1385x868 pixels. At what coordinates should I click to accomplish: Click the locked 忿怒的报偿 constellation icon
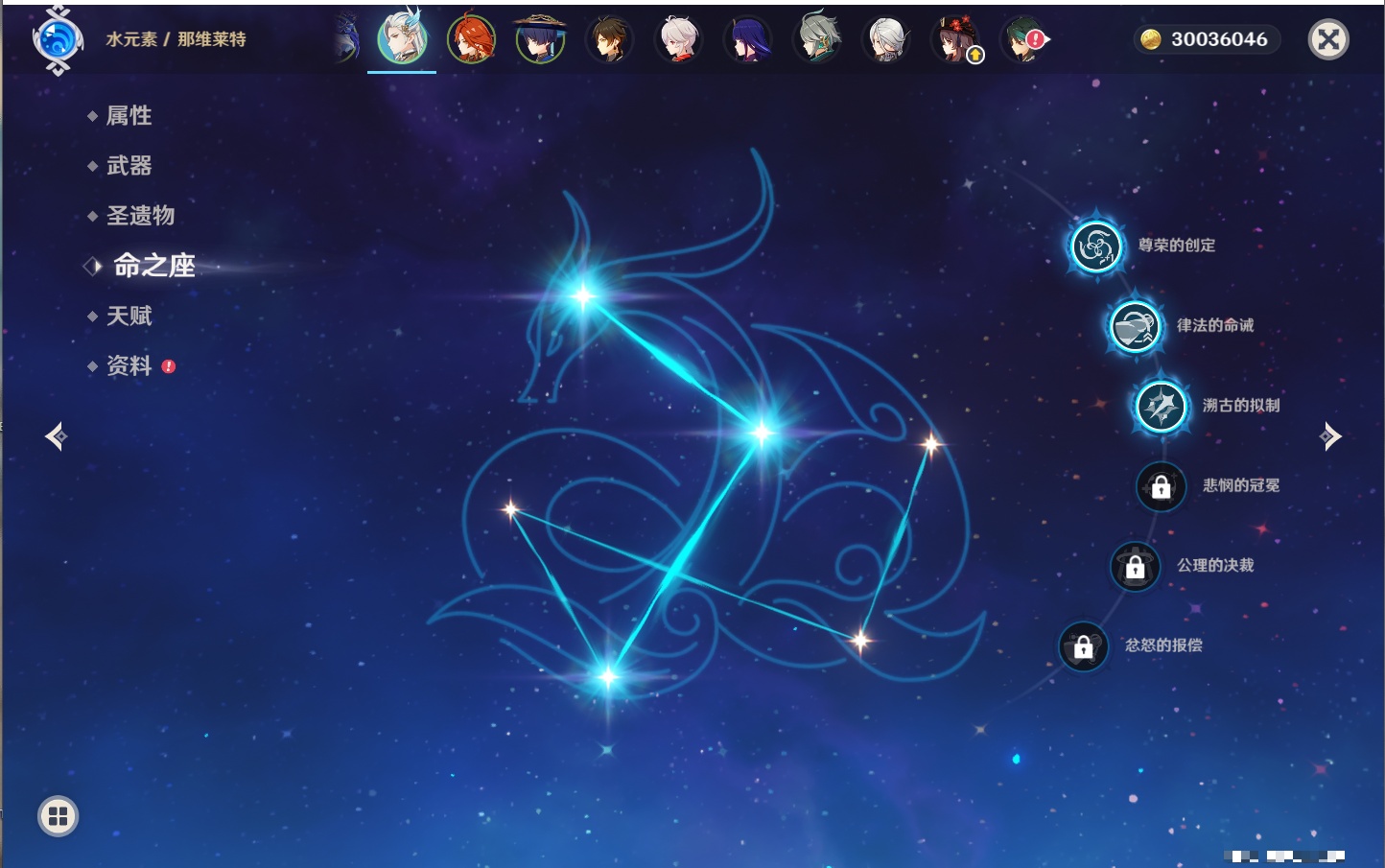[1083, 646]
